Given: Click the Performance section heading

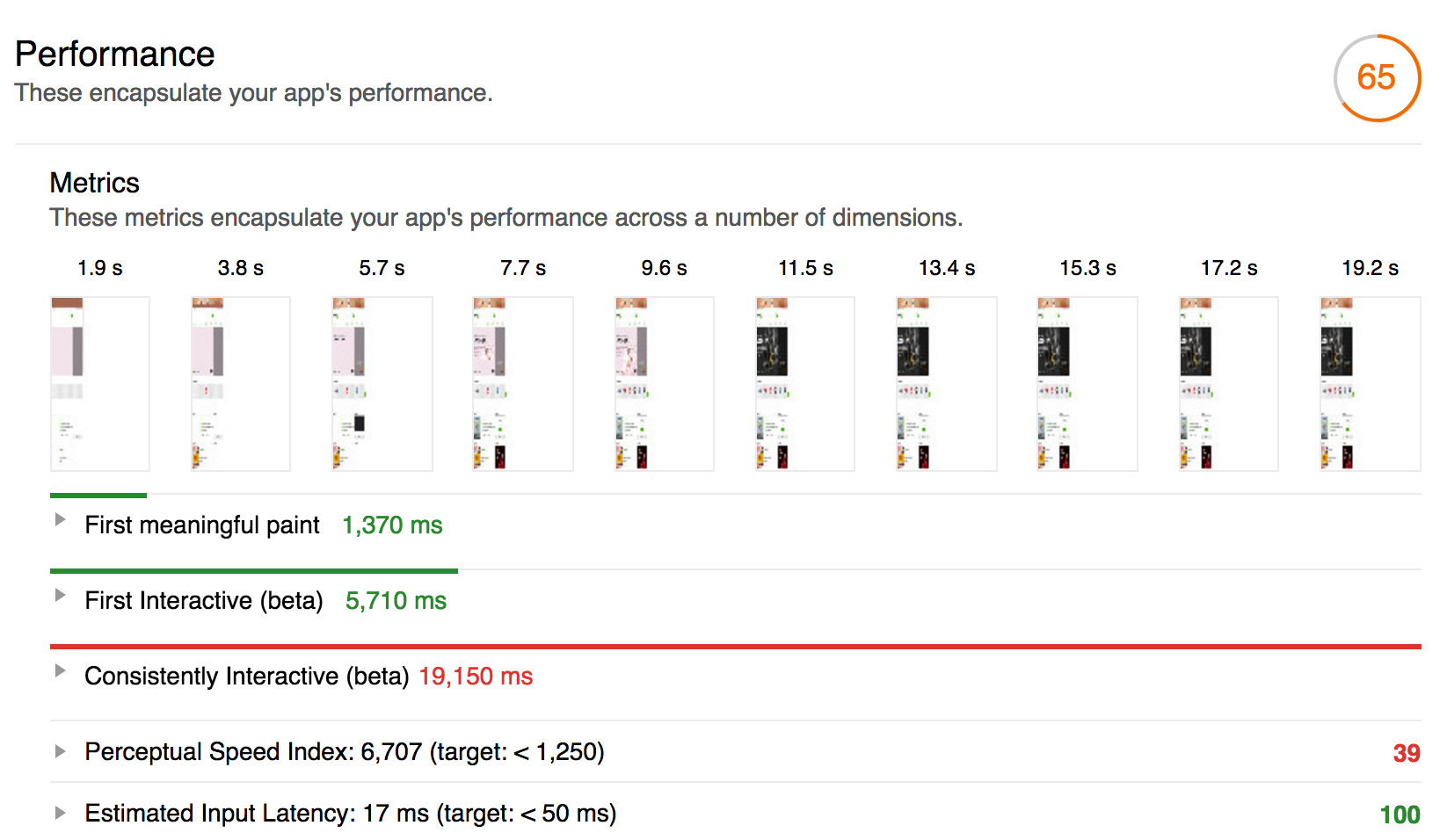Looking at the screenshot, I should pos(115,54).
